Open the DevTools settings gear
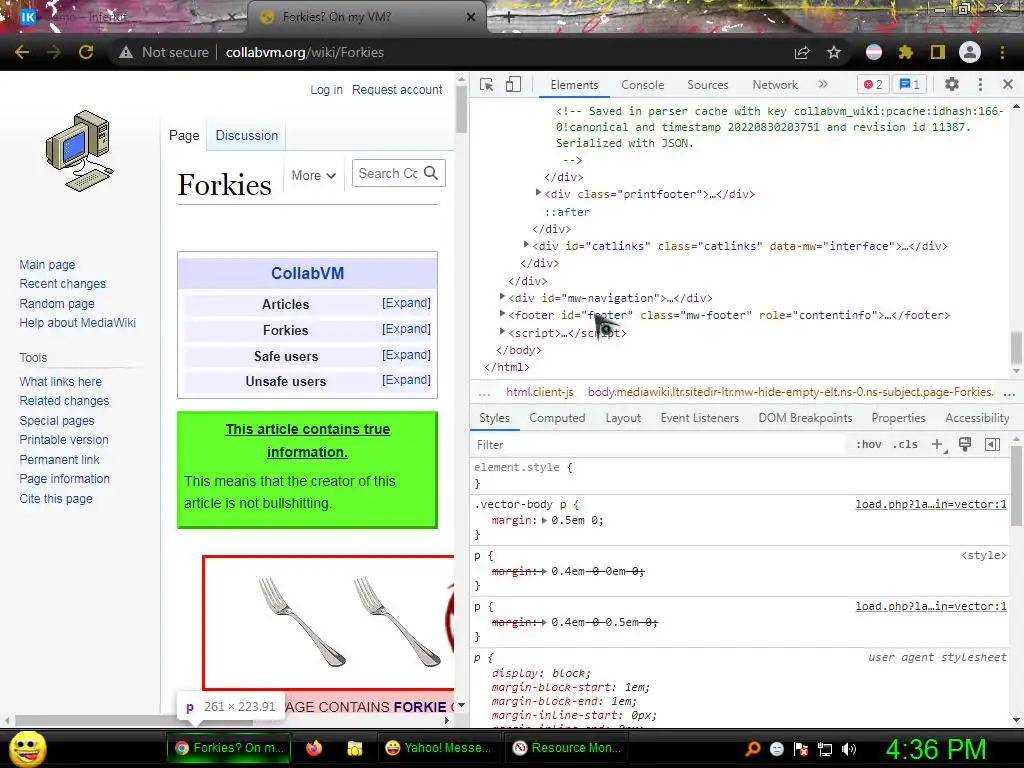1024x768 pixels. click(952, 84)
